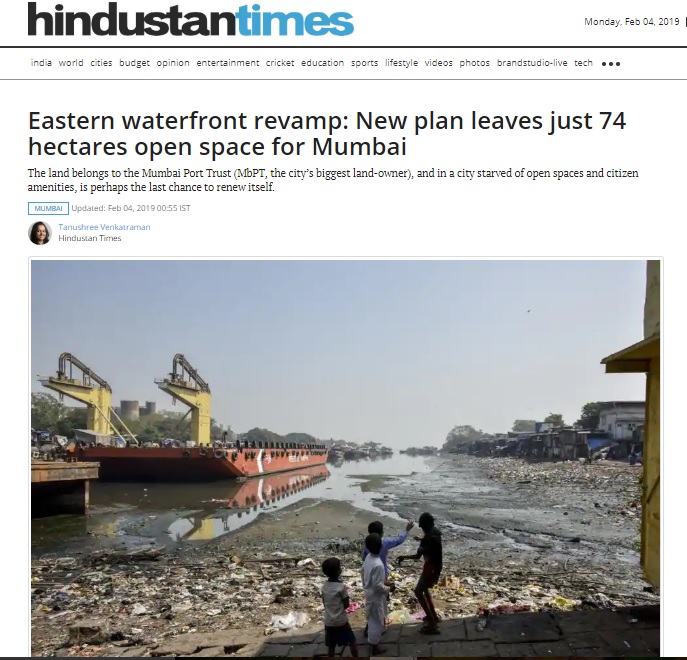Open the brandstudio-live section
The width and height of the screenshot is (687, 660).
[532, 63]
